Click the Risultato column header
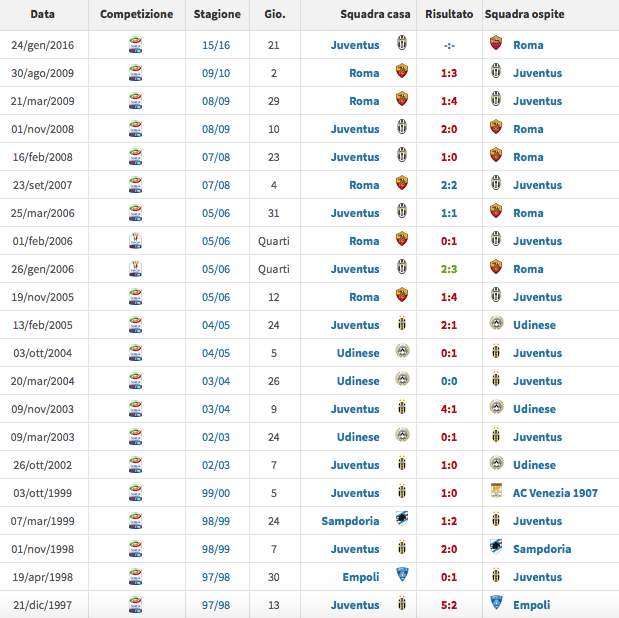 coord(449,15)
